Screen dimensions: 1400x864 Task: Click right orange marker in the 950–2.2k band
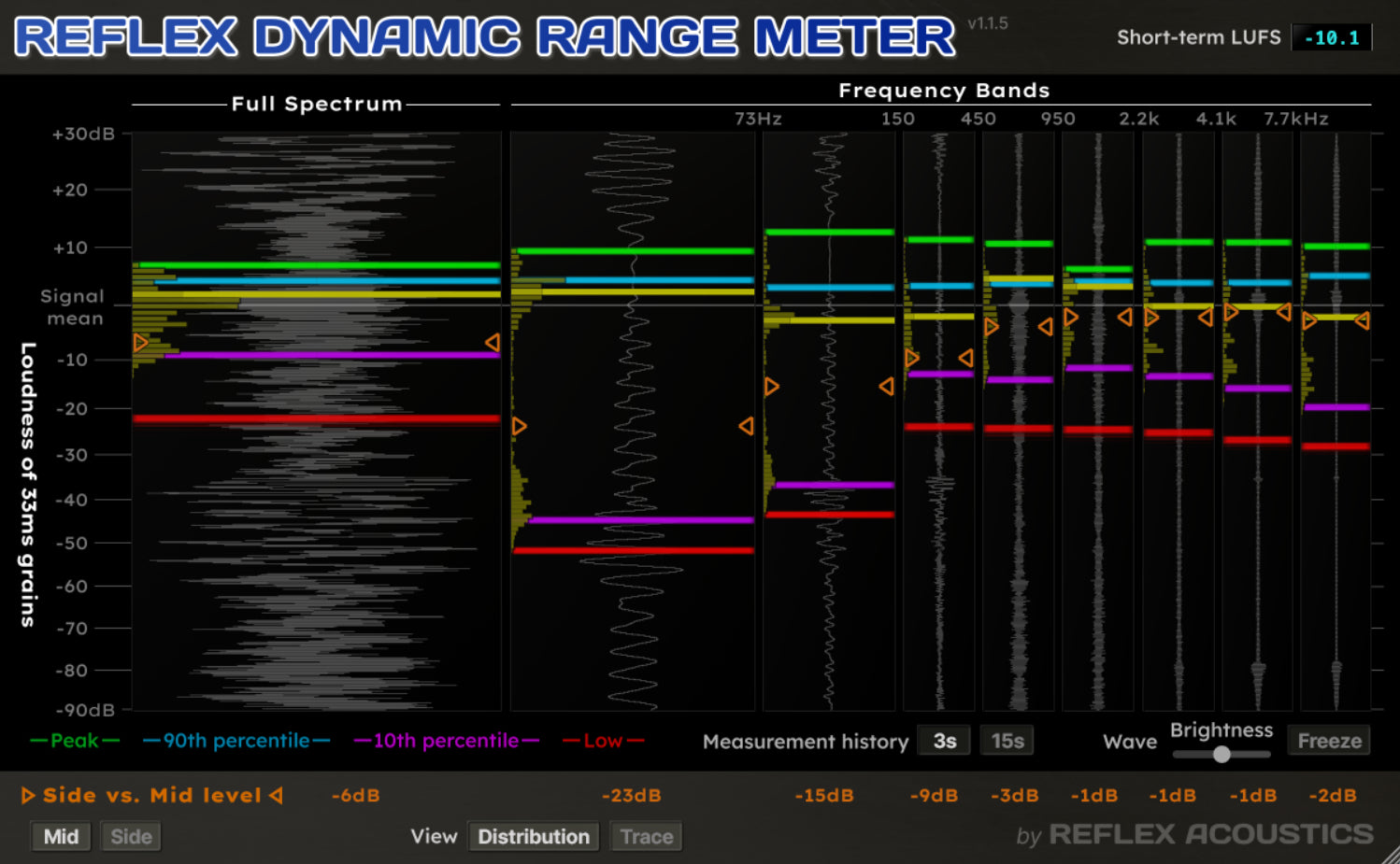(x=1124, y=318)
